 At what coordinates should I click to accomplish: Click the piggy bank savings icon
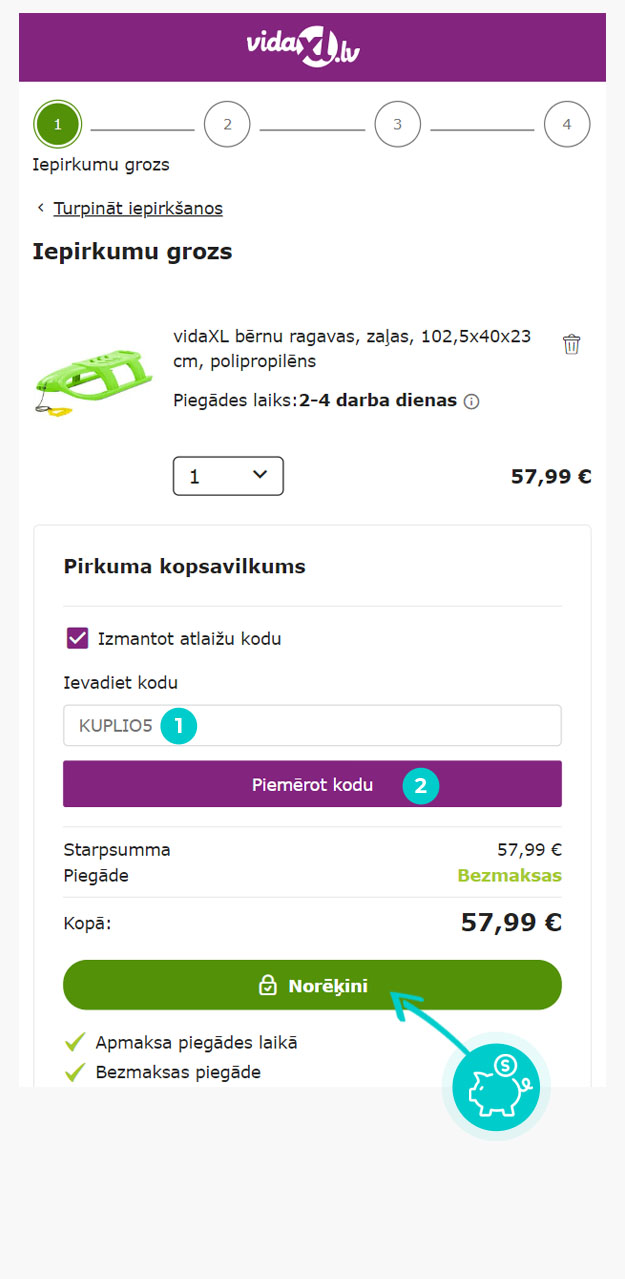click(495, 1086)
